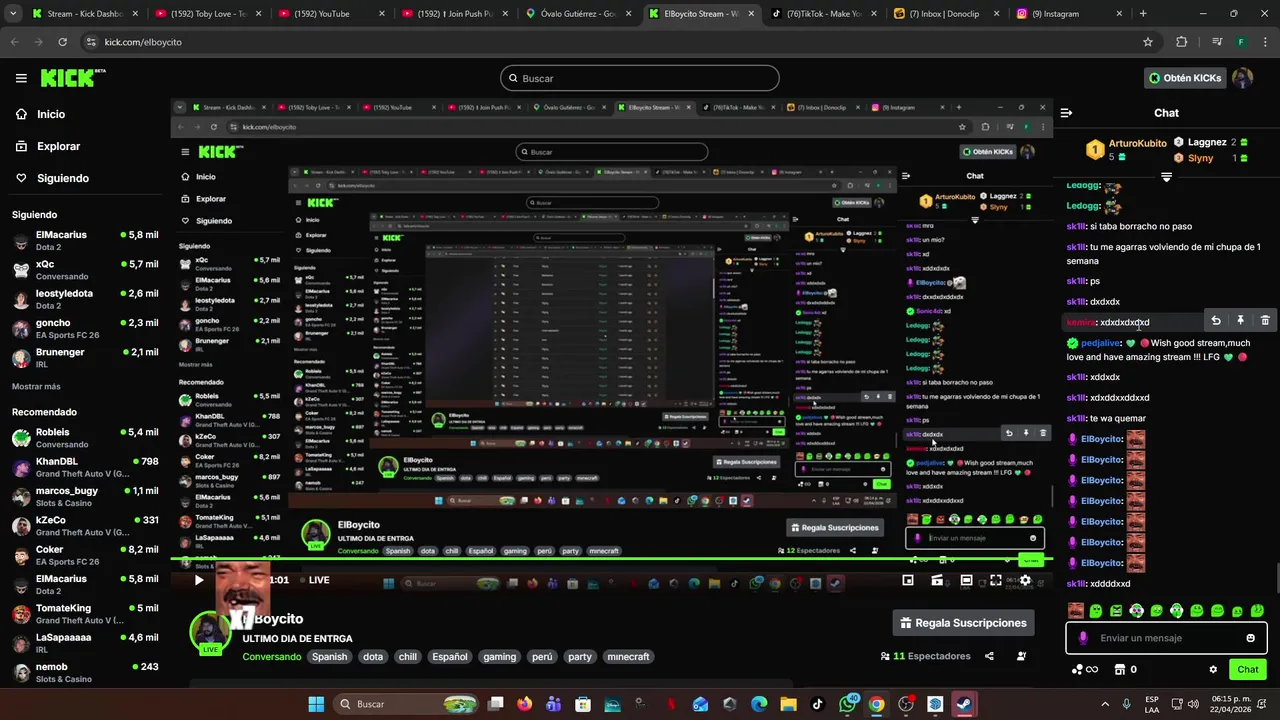Open the emoji picker in chat input
This screenshot has width=1280, height=720.
pos(1250,638)
